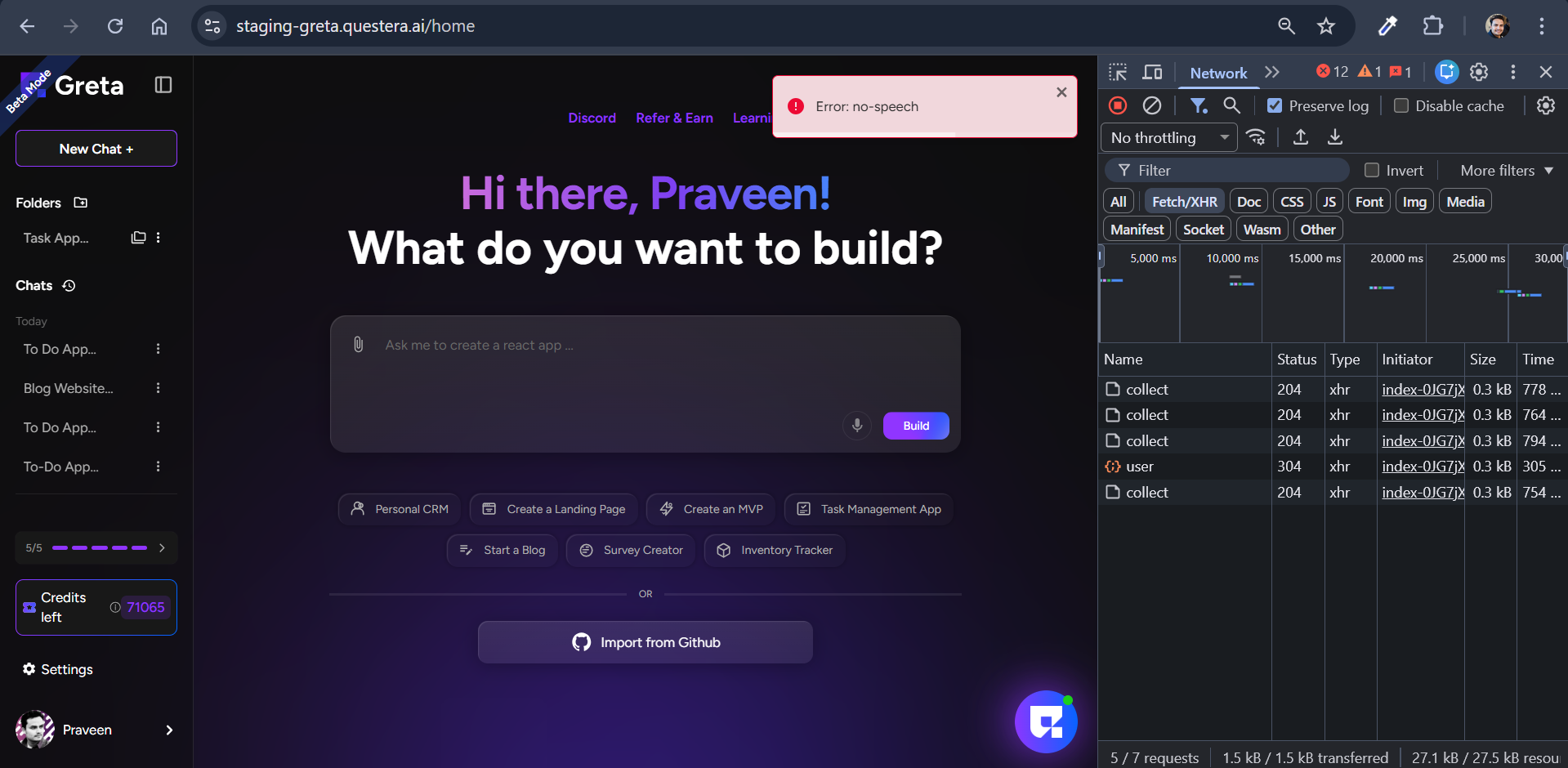Start voice input with microphone icon
Screen dimensions: 1568x768
[857, 426]
